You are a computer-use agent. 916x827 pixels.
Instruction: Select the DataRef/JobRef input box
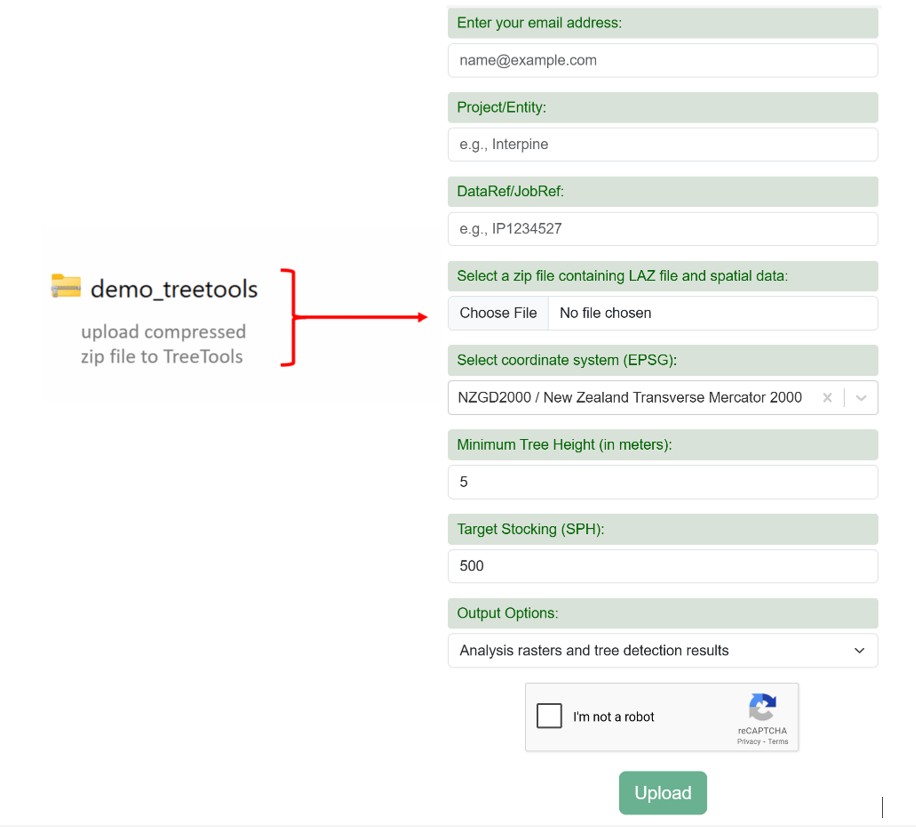coord(662,229)
